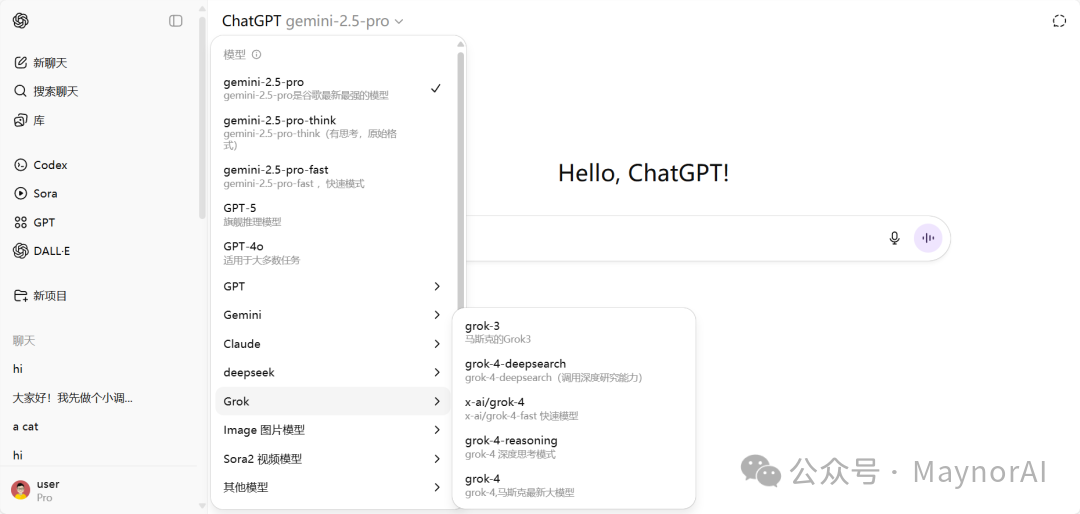Select grok-3 from the Grok submenu

(574, 332)
